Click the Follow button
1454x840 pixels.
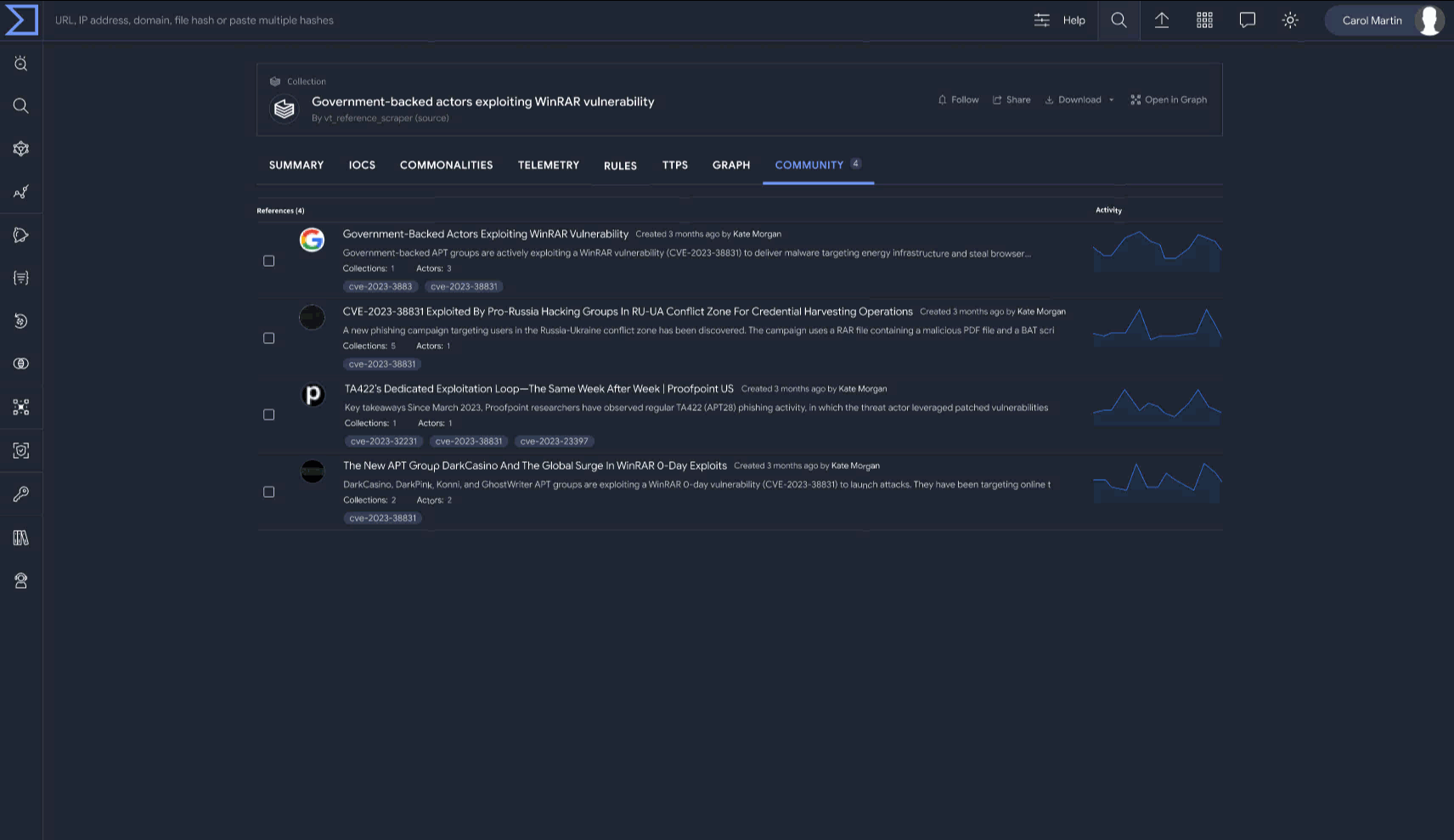coord(958,100)
